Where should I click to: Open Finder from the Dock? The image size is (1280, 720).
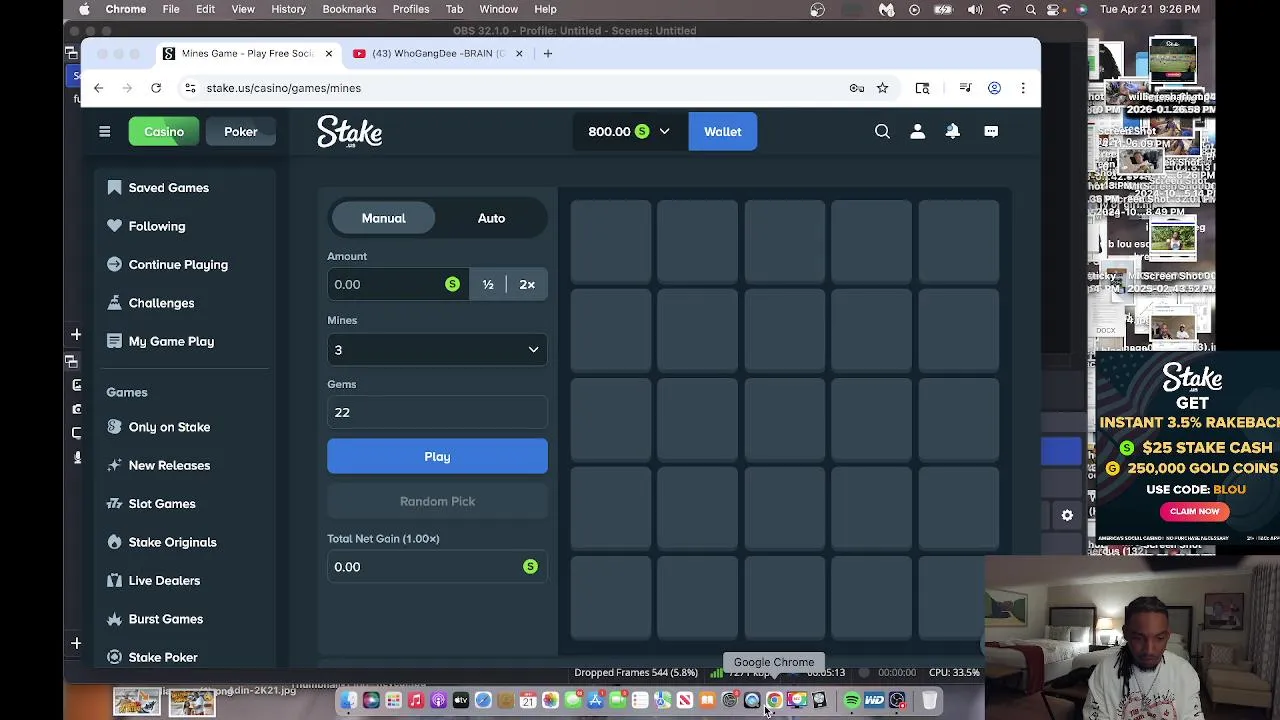click(x=348, y=700)
